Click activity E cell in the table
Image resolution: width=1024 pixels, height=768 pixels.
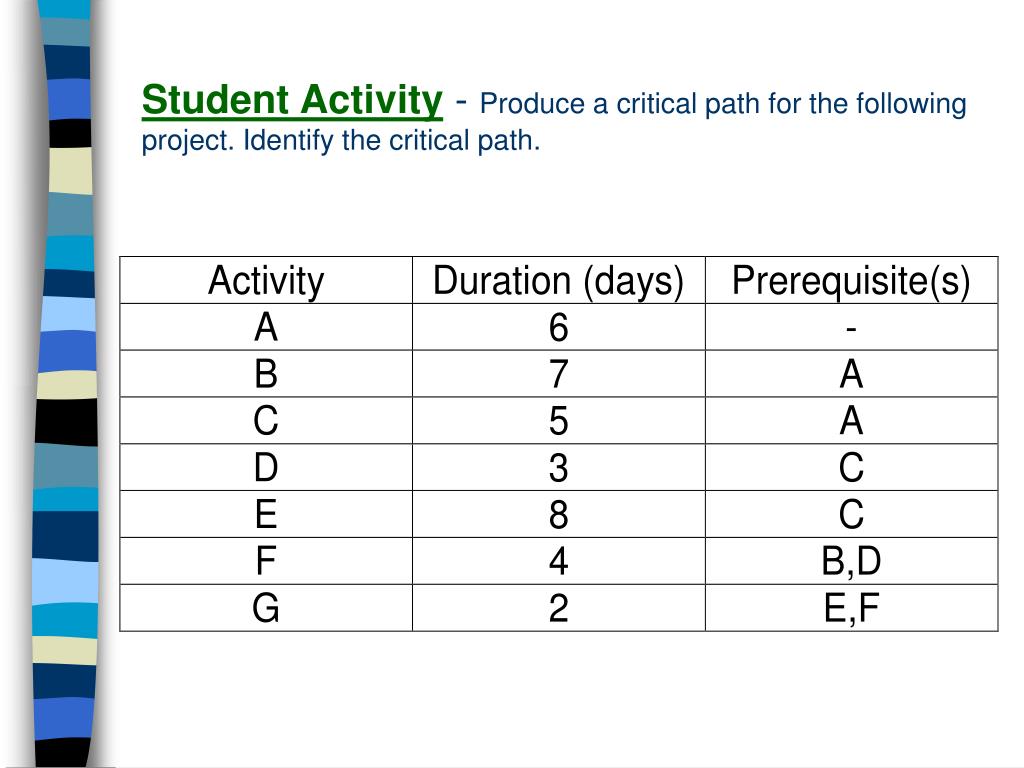[x=266, y=515]
